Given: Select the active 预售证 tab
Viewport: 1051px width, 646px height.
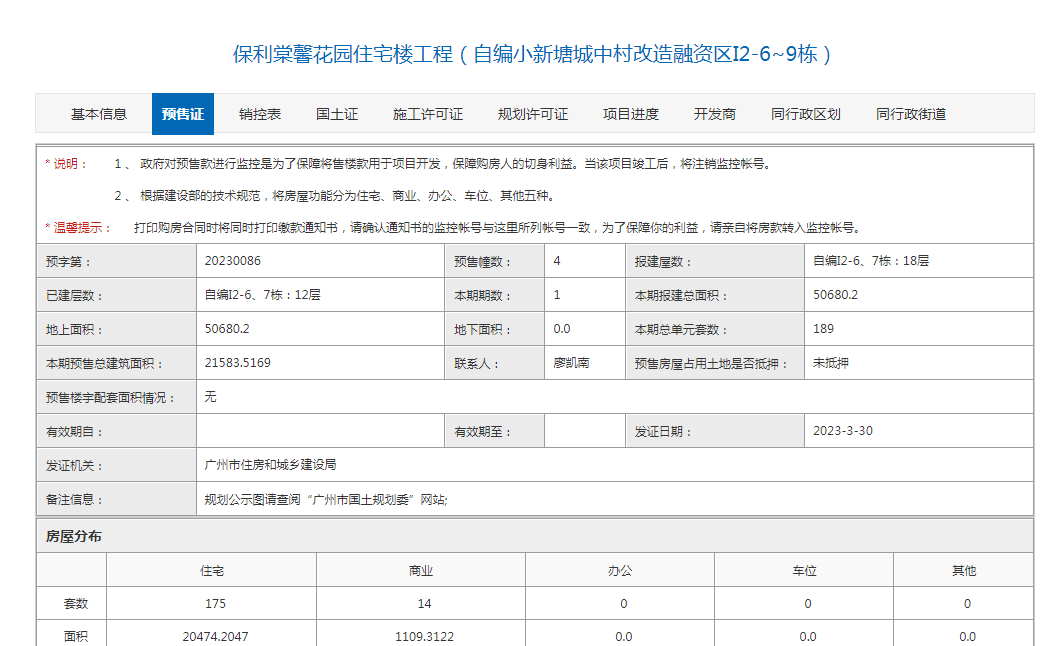Looking at the screenshot, I should [181, 113].
